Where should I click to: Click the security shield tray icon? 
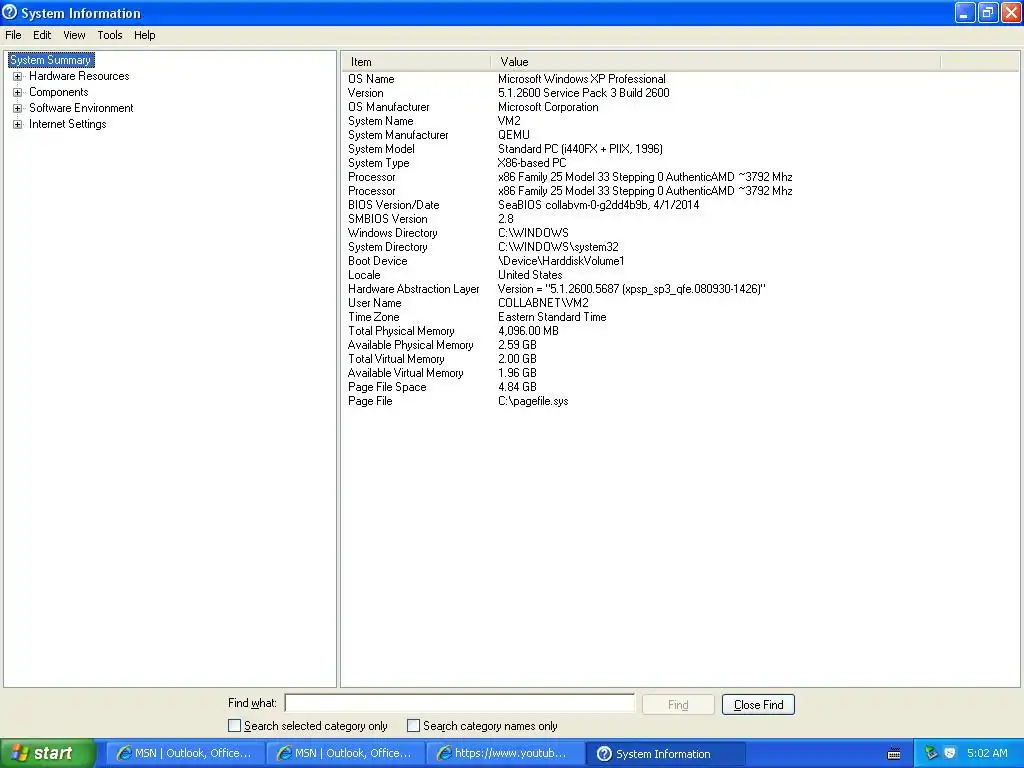(x=950, y=753)
